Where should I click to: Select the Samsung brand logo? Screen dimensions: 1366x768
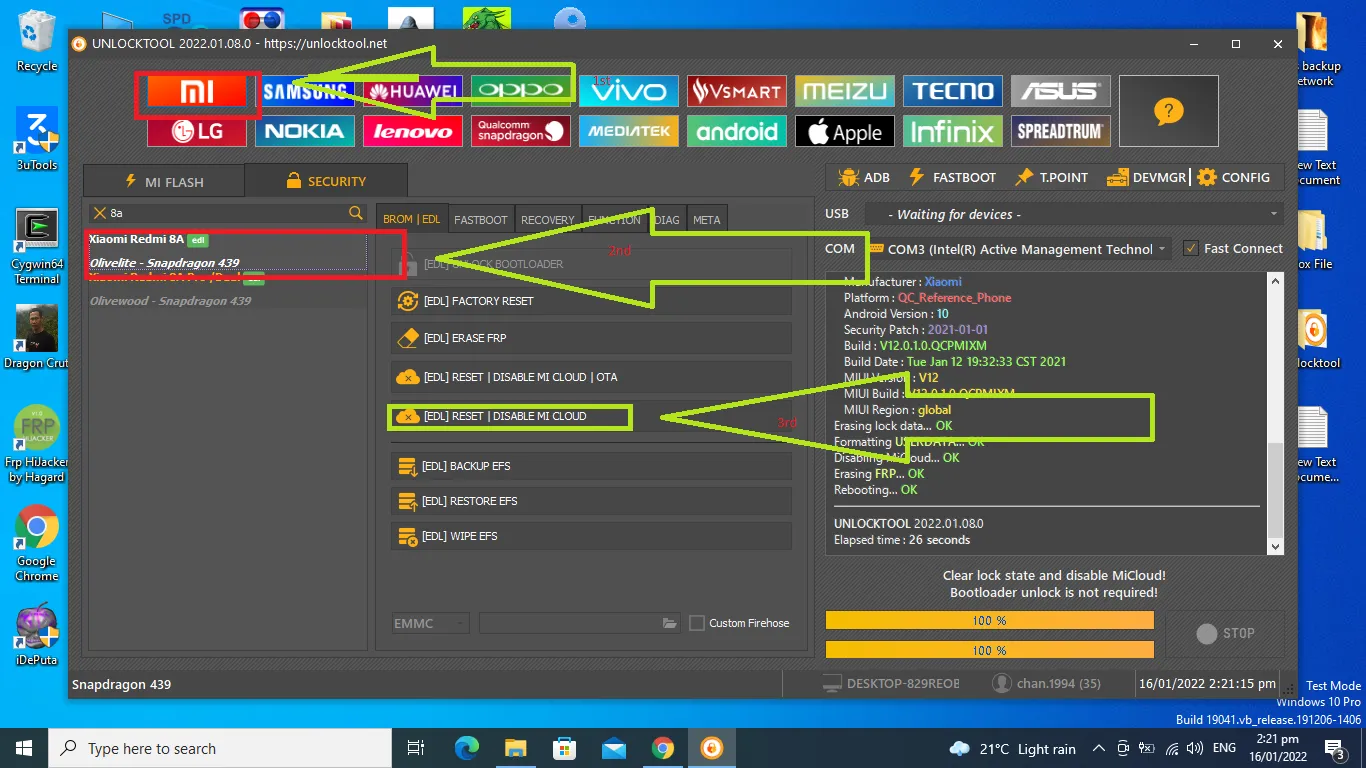tap(304, 92)
